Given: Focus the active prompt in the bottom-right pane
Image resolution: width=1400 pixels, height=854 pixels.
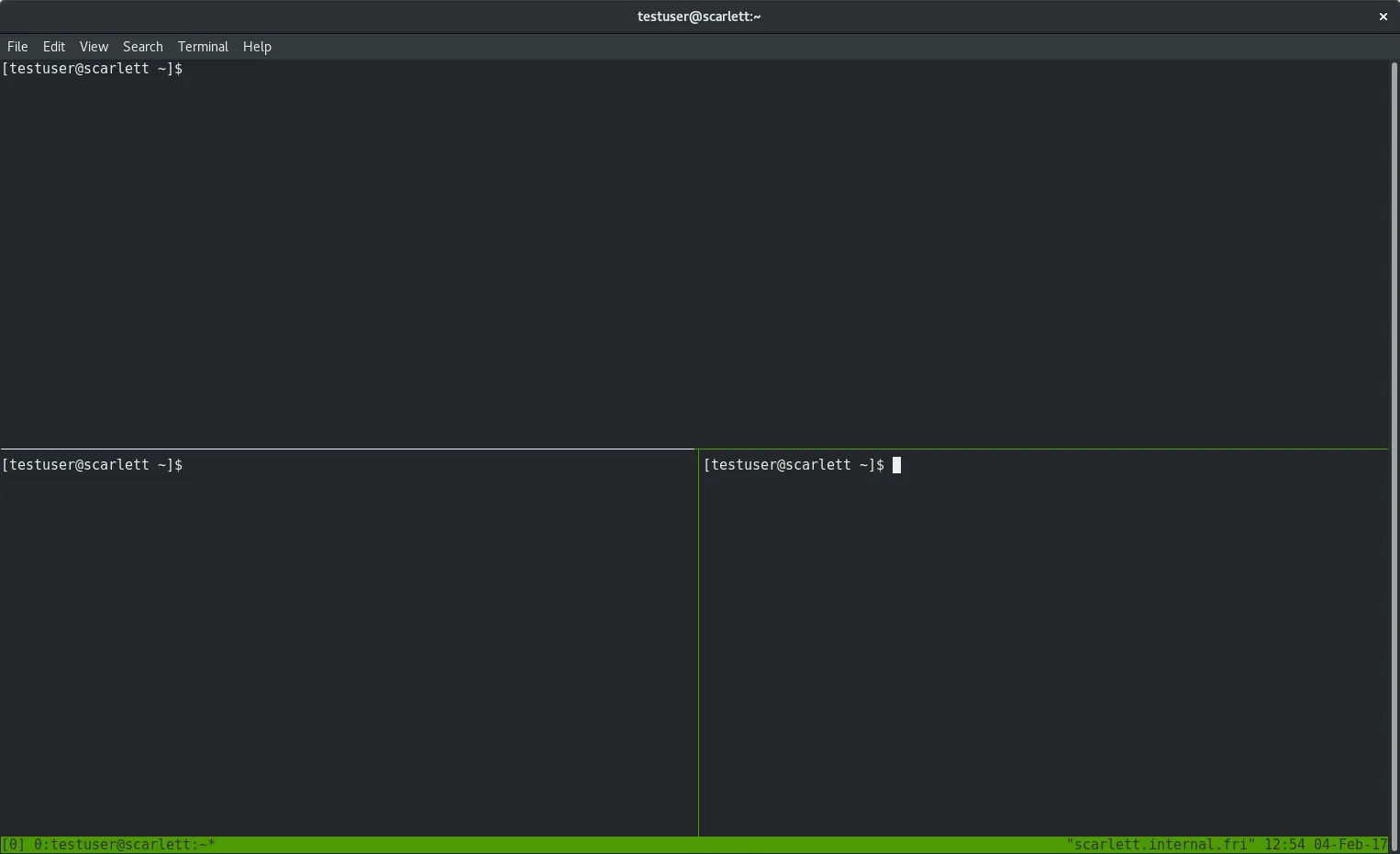Looking at the screenshot, I should pos(896,465).
